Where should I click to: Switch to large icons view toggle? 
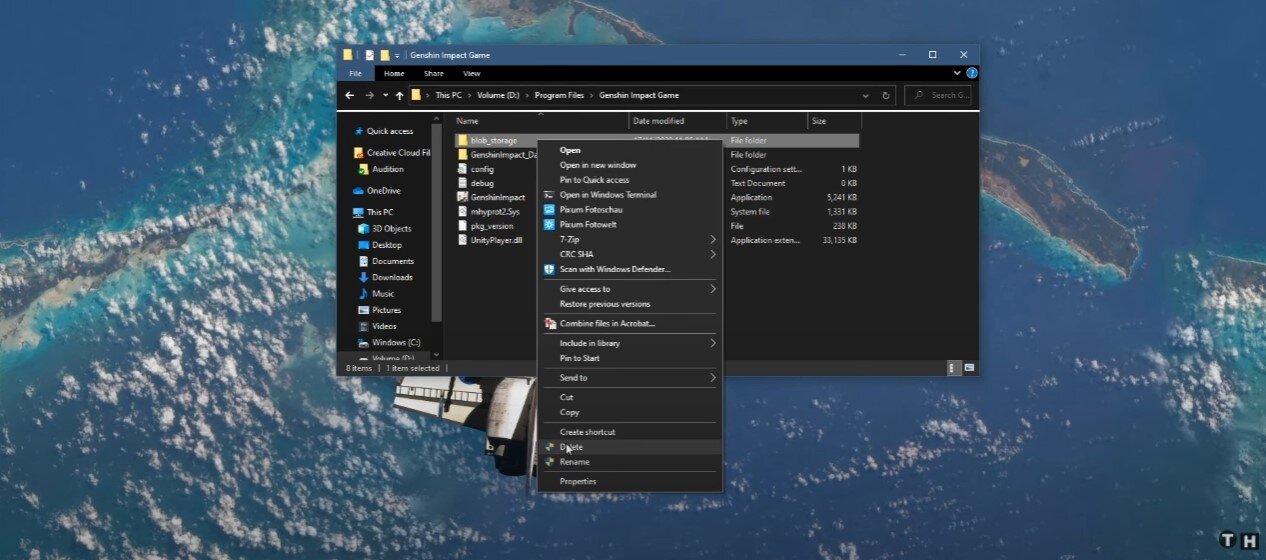point(969,368)
